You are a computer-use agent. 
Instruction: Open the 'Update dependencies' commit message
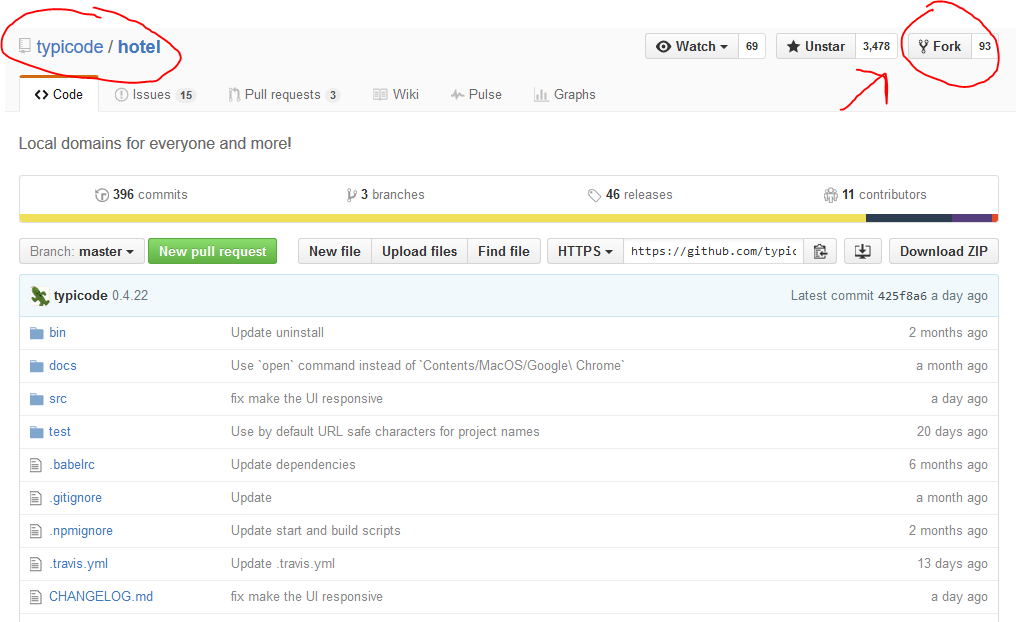point(293,465)
